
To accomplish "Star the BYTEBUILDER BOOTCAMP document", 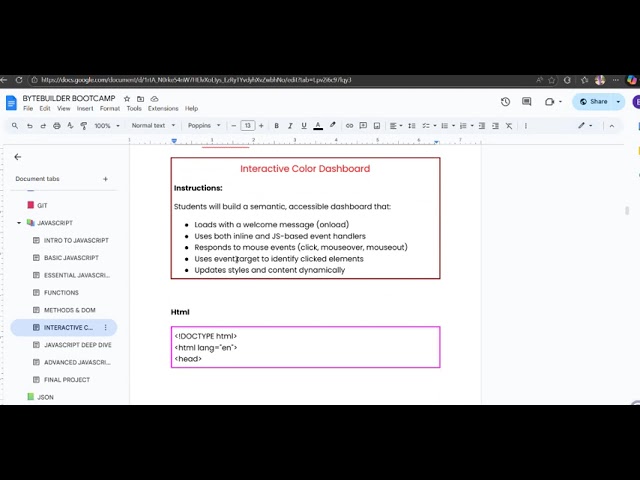I will [x=127, y=99].
